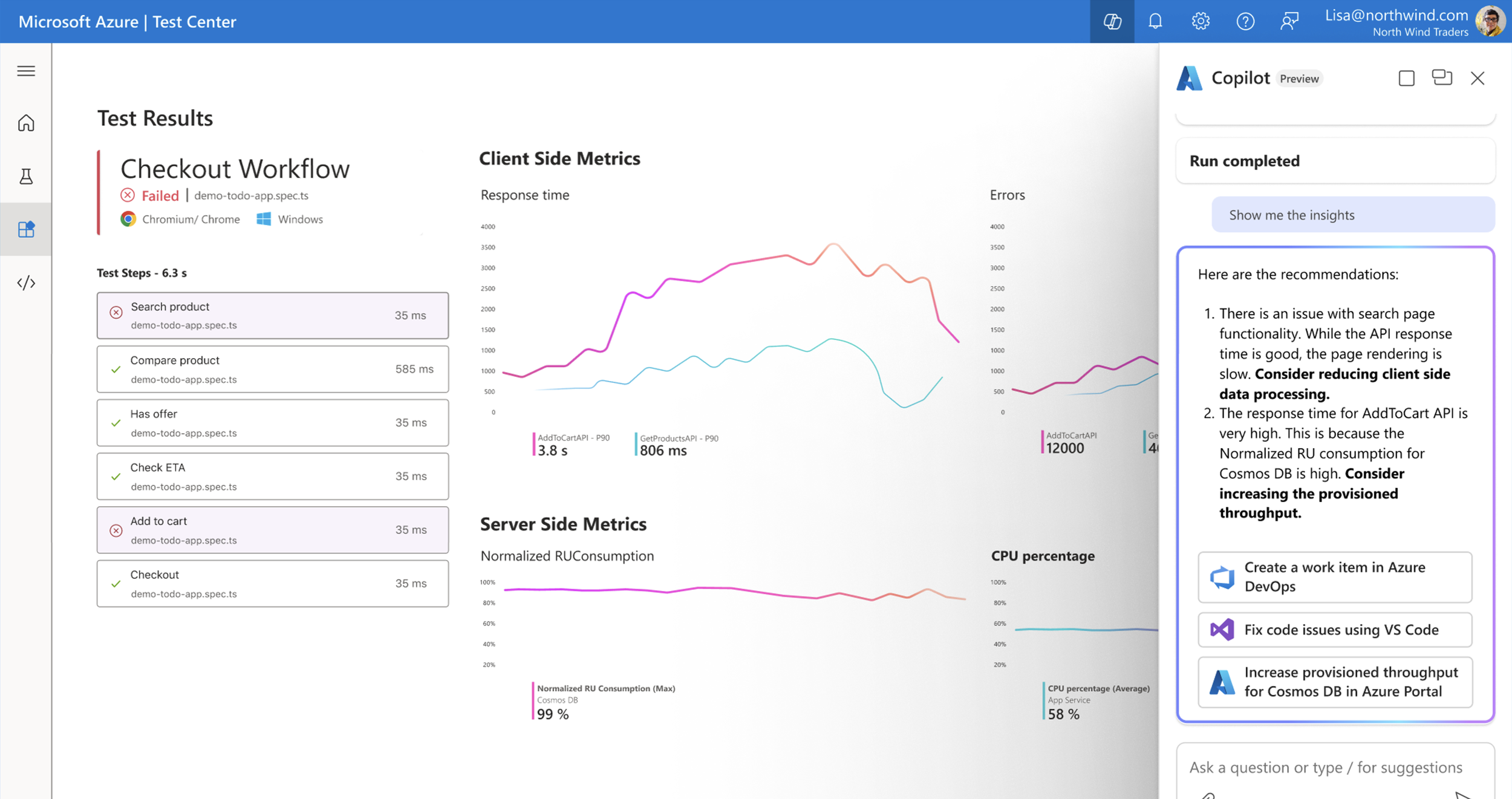Image resolution: width=1512 pixels, height=799 pixels.
Task: Click the Copilot question input field
Action: tap(1325, 768)
